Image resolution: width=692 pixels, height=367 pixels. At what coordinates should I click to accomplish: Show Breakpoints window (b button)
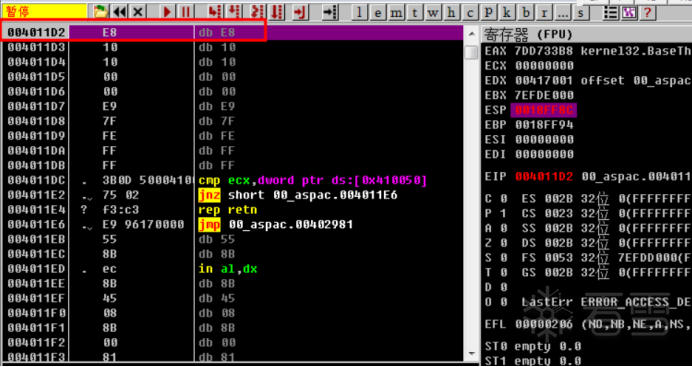click(526, 12)
